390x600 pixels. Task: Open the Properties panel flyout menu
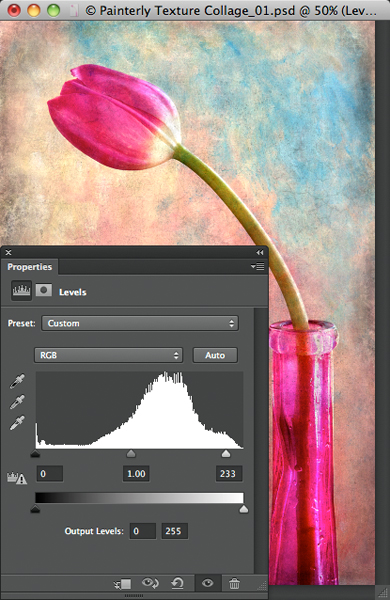pos(258,266)
